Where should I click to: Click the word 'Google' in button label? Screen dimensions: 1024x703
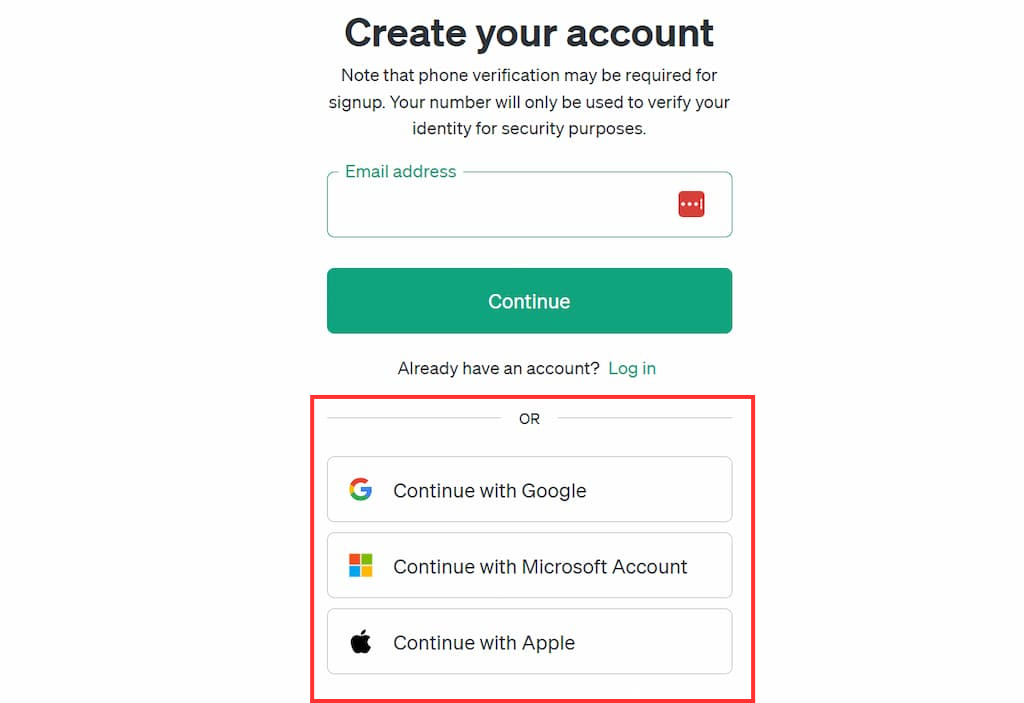tap(554, 491)
